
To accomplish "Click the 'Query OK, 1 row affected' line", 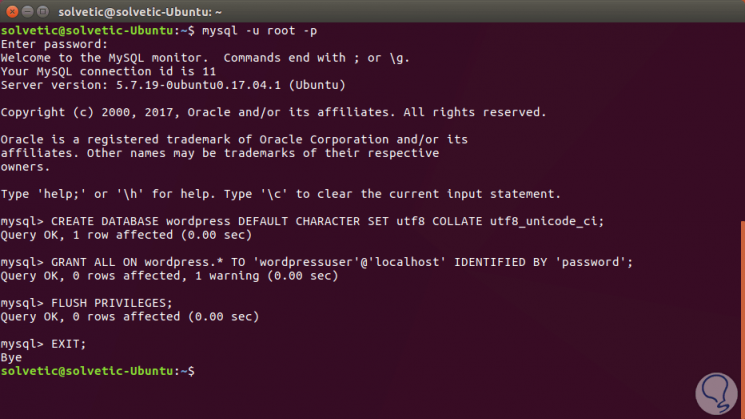I will coord(127,235).
